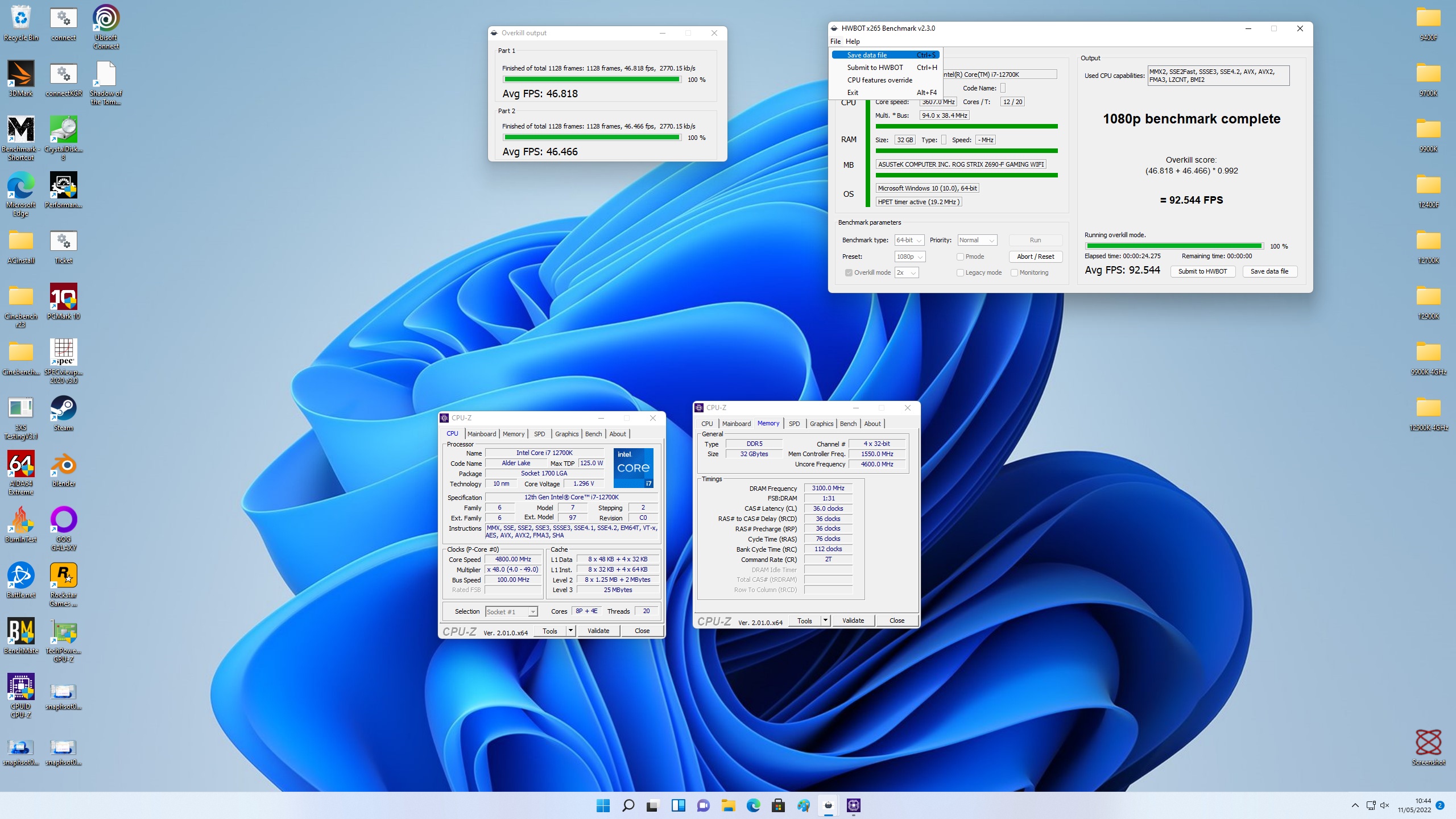
Task: Open File Explorer from taskbar
Action: coord(728,805)
